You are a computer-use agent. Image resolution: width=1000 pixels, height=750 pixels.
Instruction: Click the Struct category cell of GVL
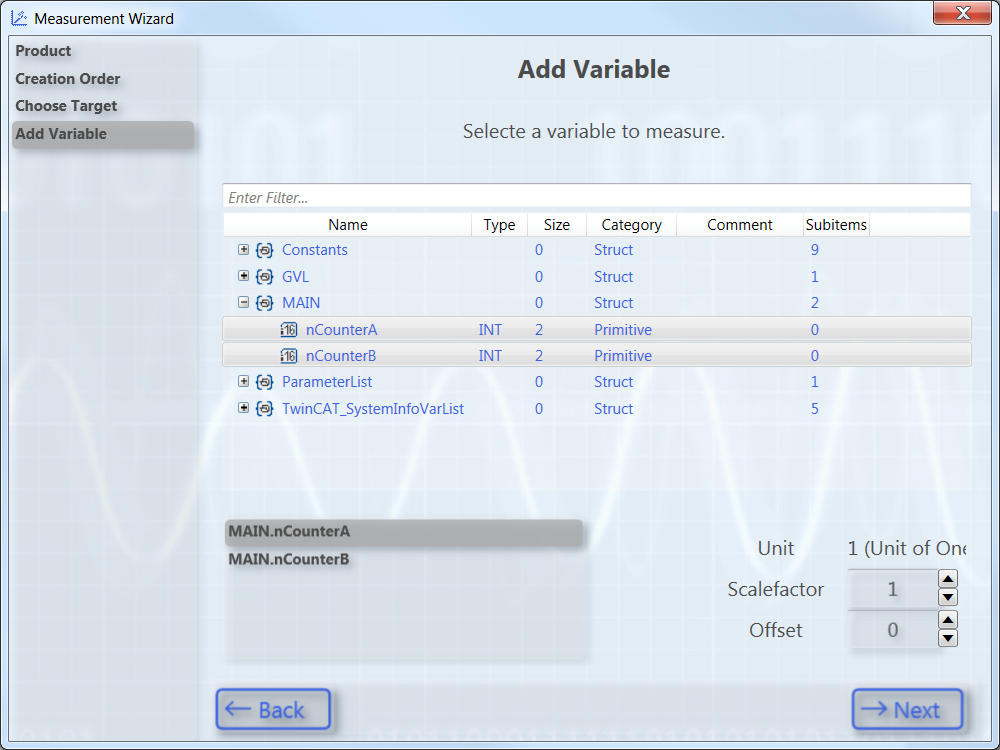[x=614, y=277]
